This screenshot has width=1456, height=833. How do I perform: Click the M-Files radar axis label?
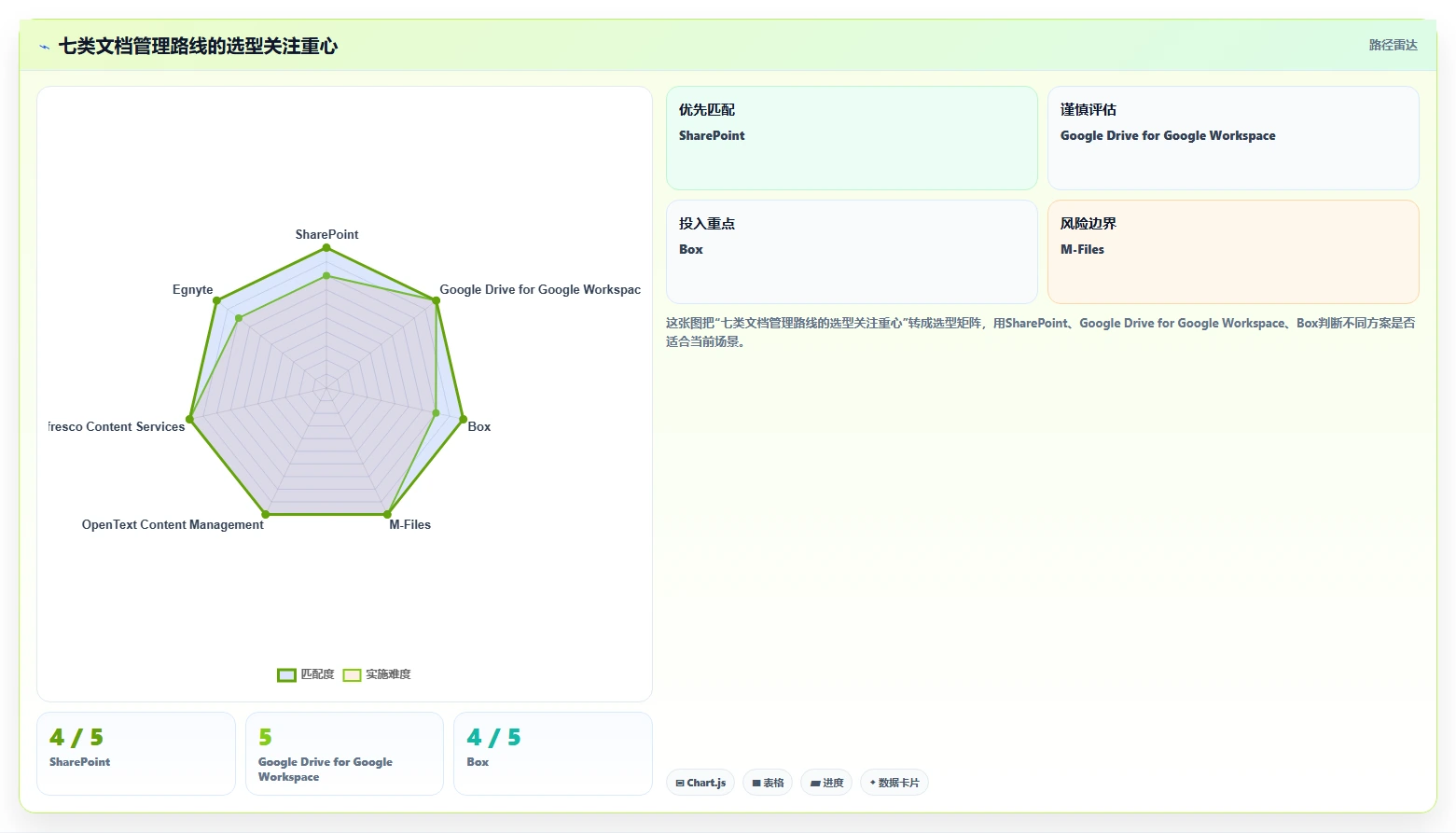point(410,524)
